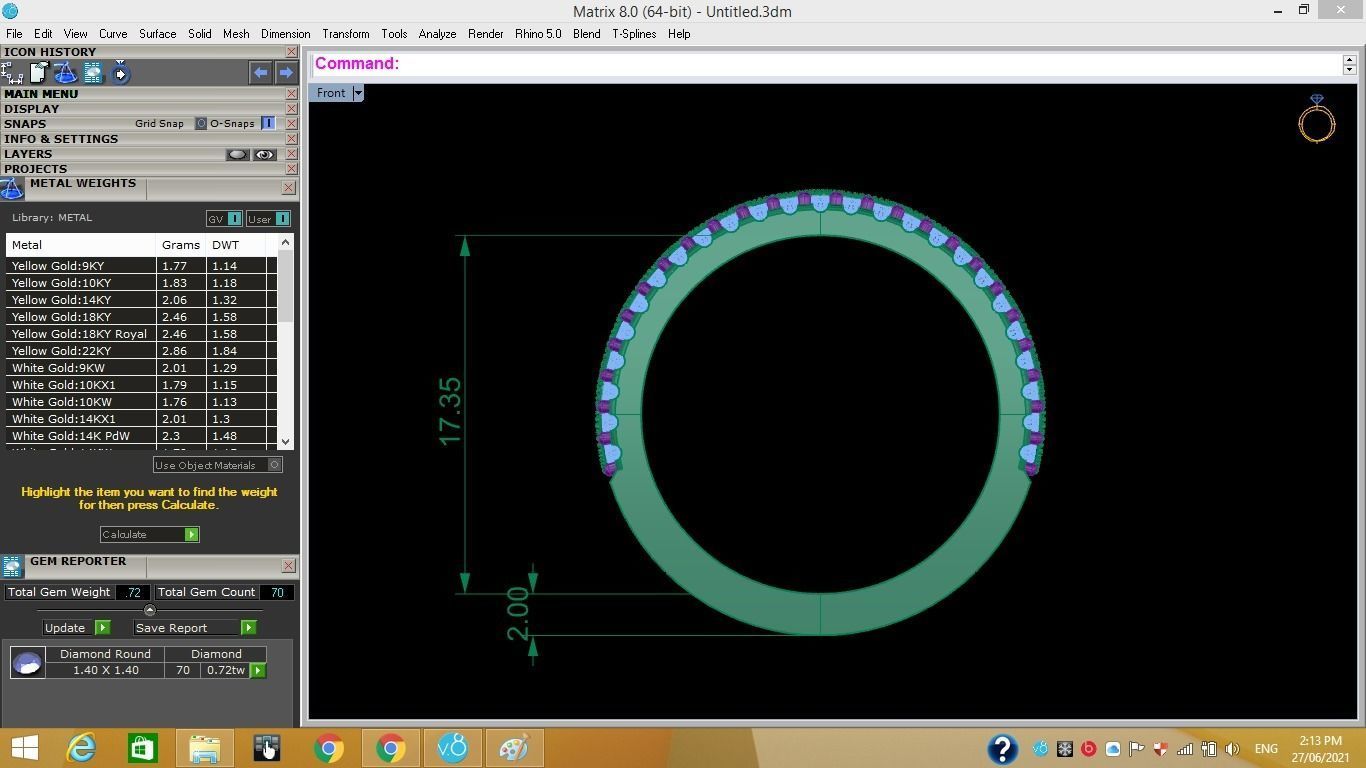Click the Beats audio icon in system tray
This screenshot has height=768, width=1366.
point(1088,748)
